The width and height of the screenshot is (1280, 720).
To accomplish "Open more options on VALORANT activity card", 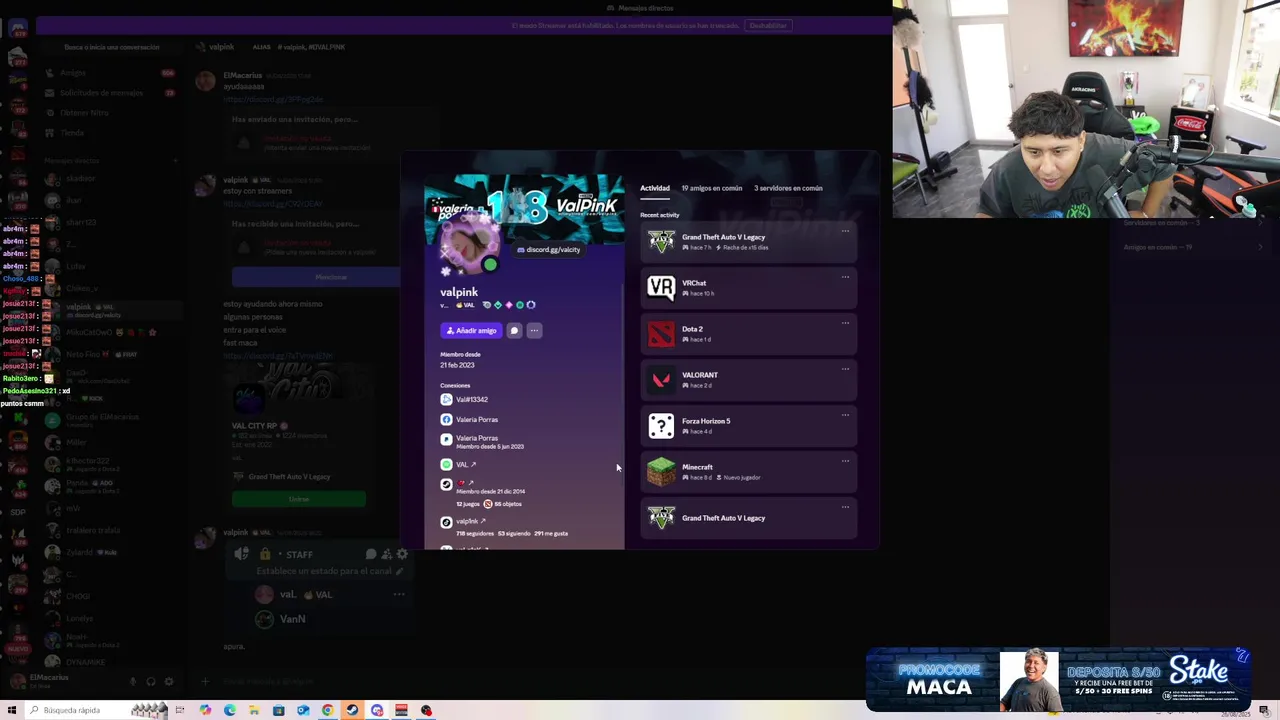I will (845, 369).
